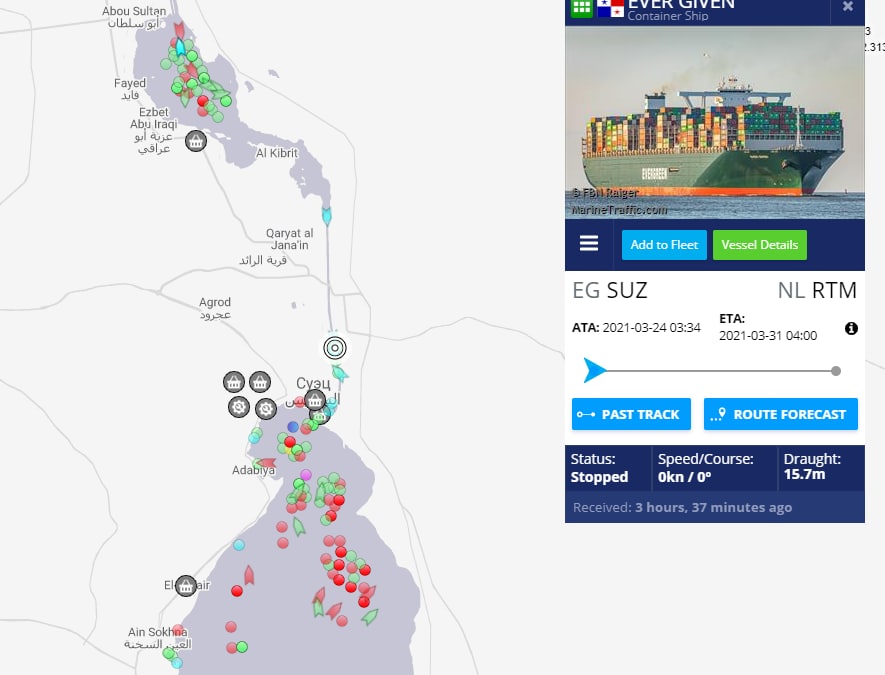This screenshot has width=885, height=675.
Task: Click the Container Ship vessel type label
Action: coord(668,16)
